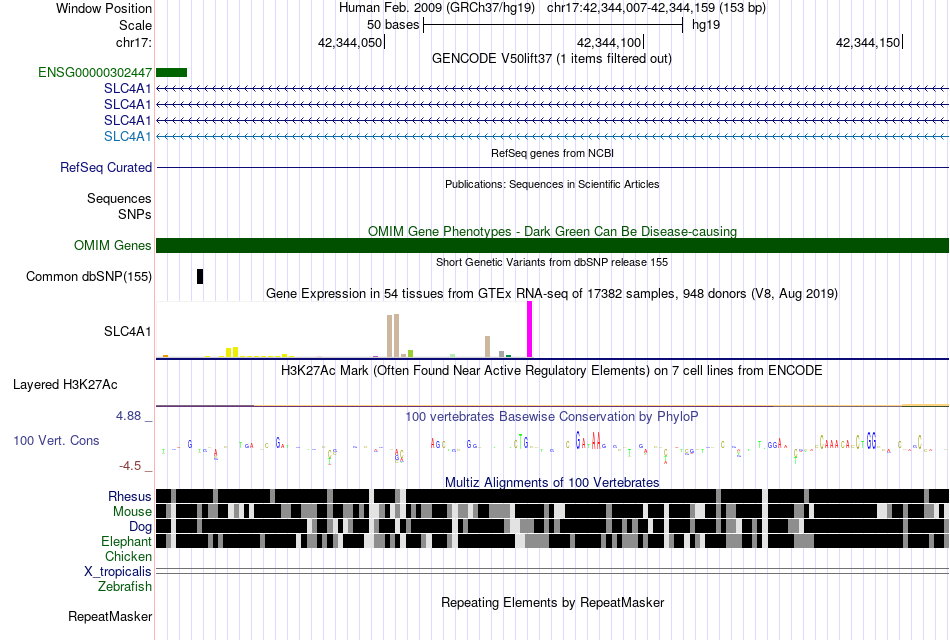The image size is (950, 640).
Task: Click the black dbSNP variant marker
Action: click(x=200, y=276)
